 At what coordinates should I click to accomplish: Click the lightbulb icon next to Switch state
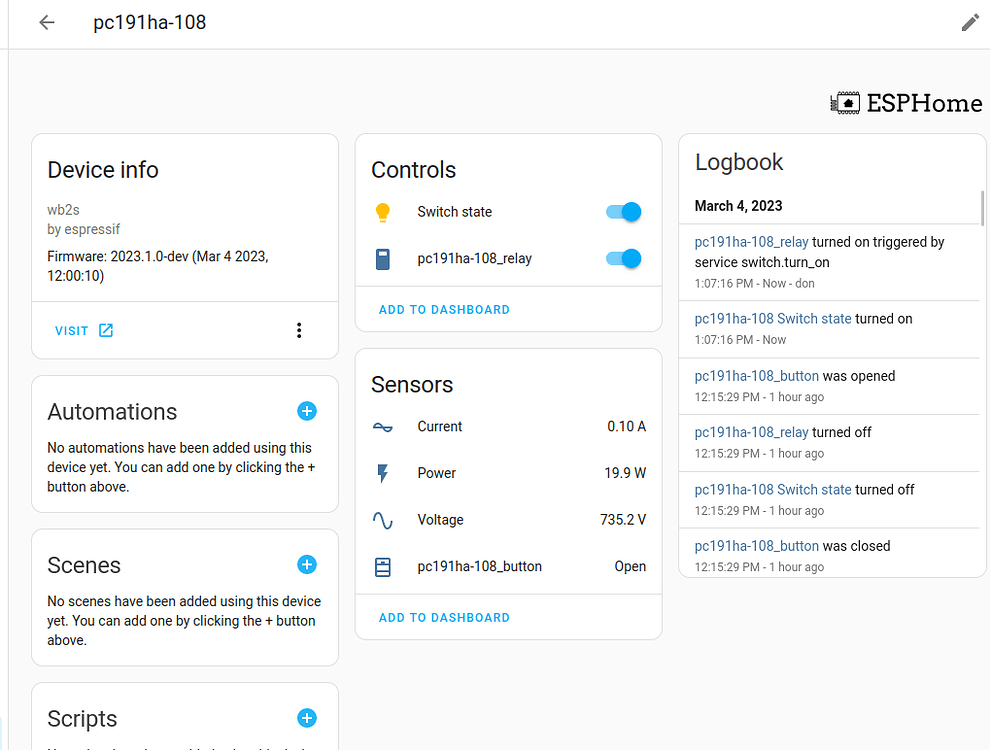pyautogui.click(x=382, y=212)
